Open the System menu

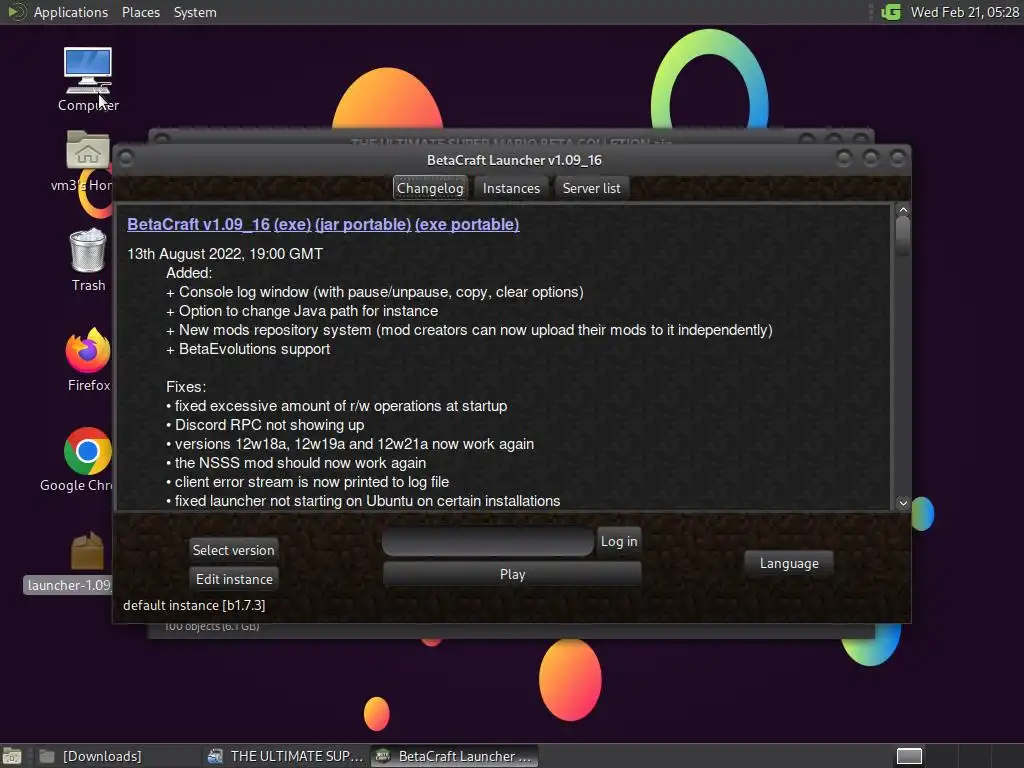(x=195, y=12)
